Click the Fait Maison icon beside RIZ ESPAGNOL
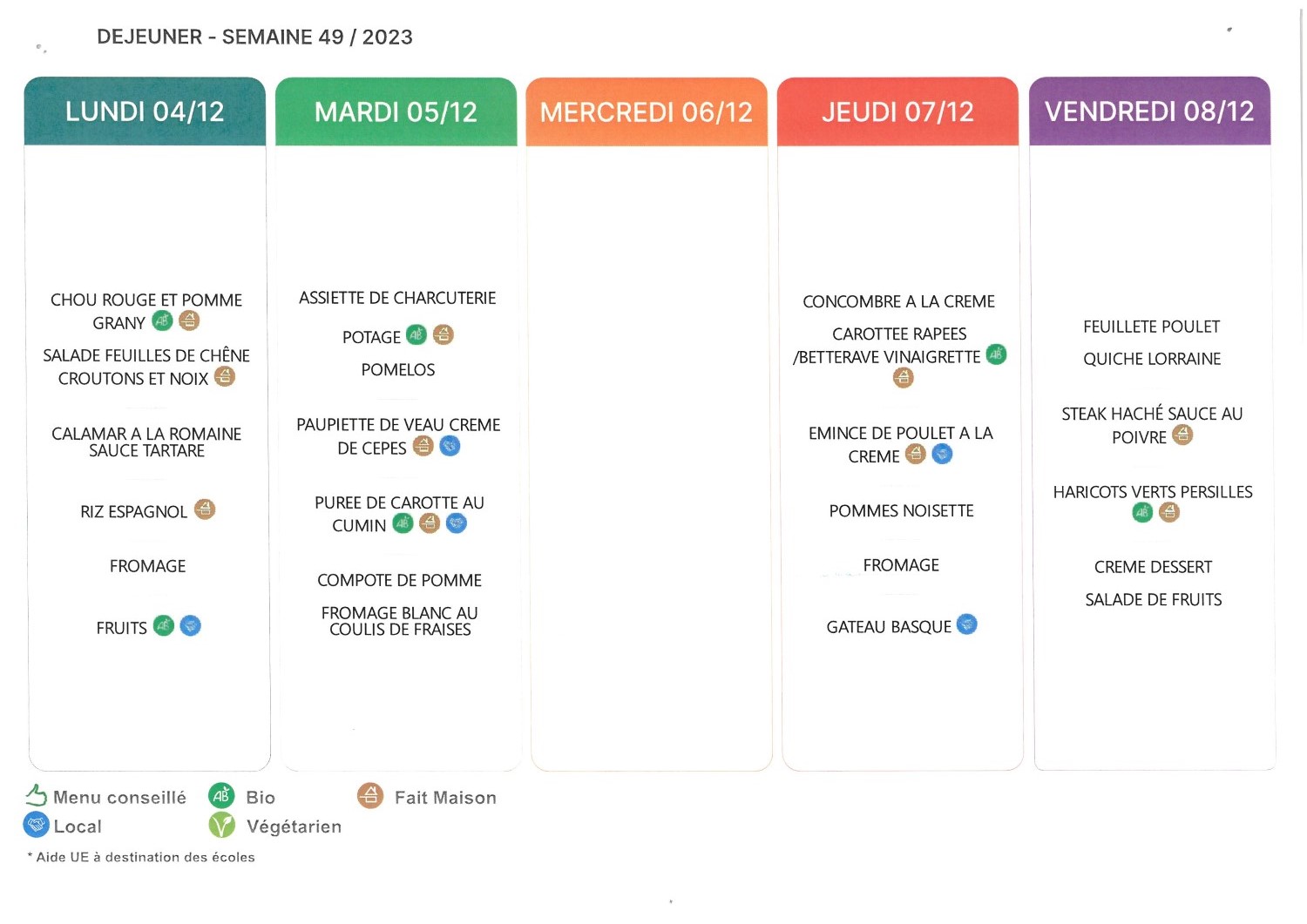This screenshot has height=924, width=1307. [x=205, y=509]
